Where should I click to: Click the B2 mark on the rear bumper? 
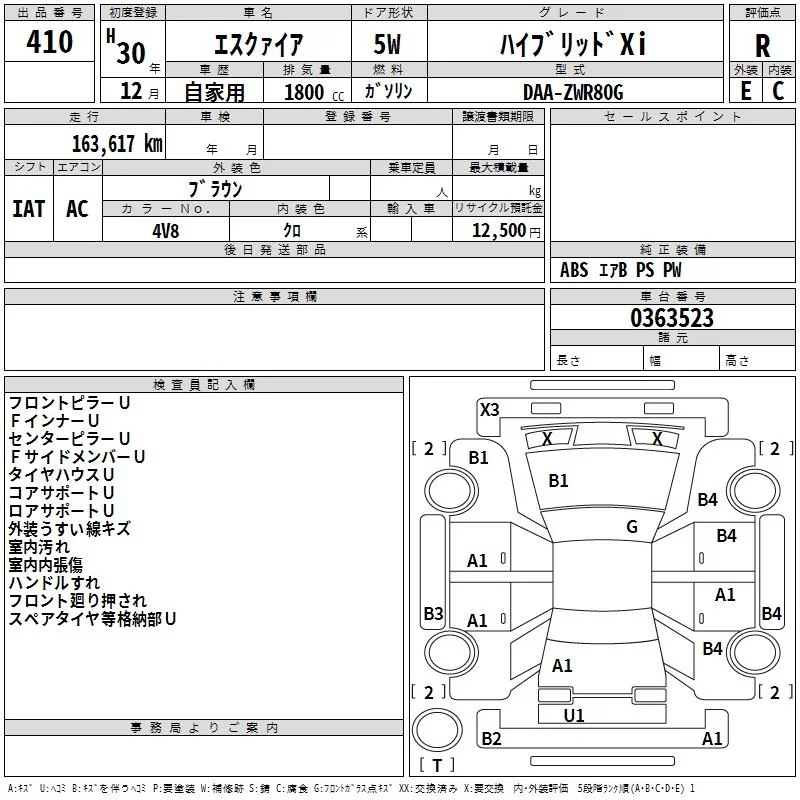click(491, 739)
